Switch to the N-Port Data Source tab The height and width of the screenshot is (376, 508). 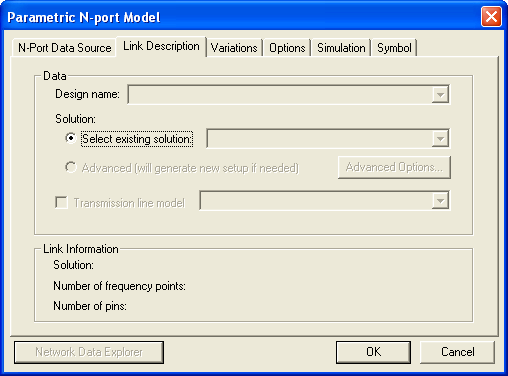click(65, 48)
